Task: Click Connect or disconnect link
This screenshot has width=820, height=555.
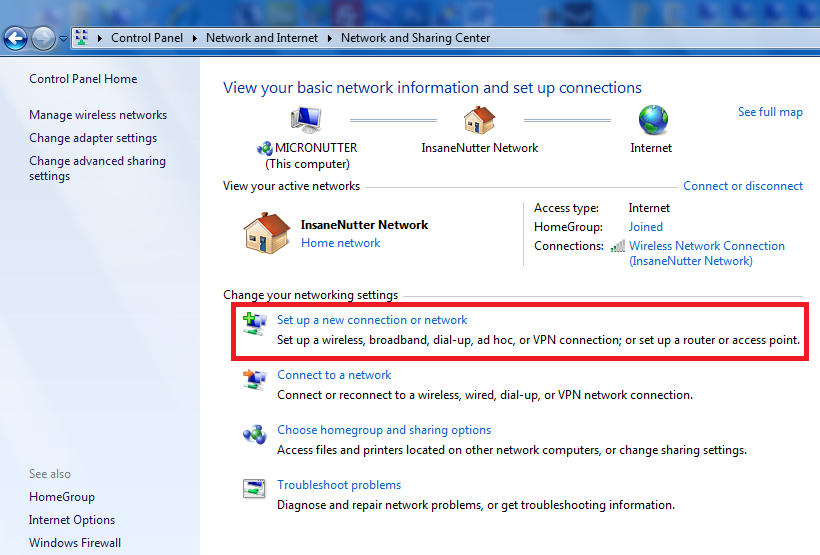Action: [743, 186]
